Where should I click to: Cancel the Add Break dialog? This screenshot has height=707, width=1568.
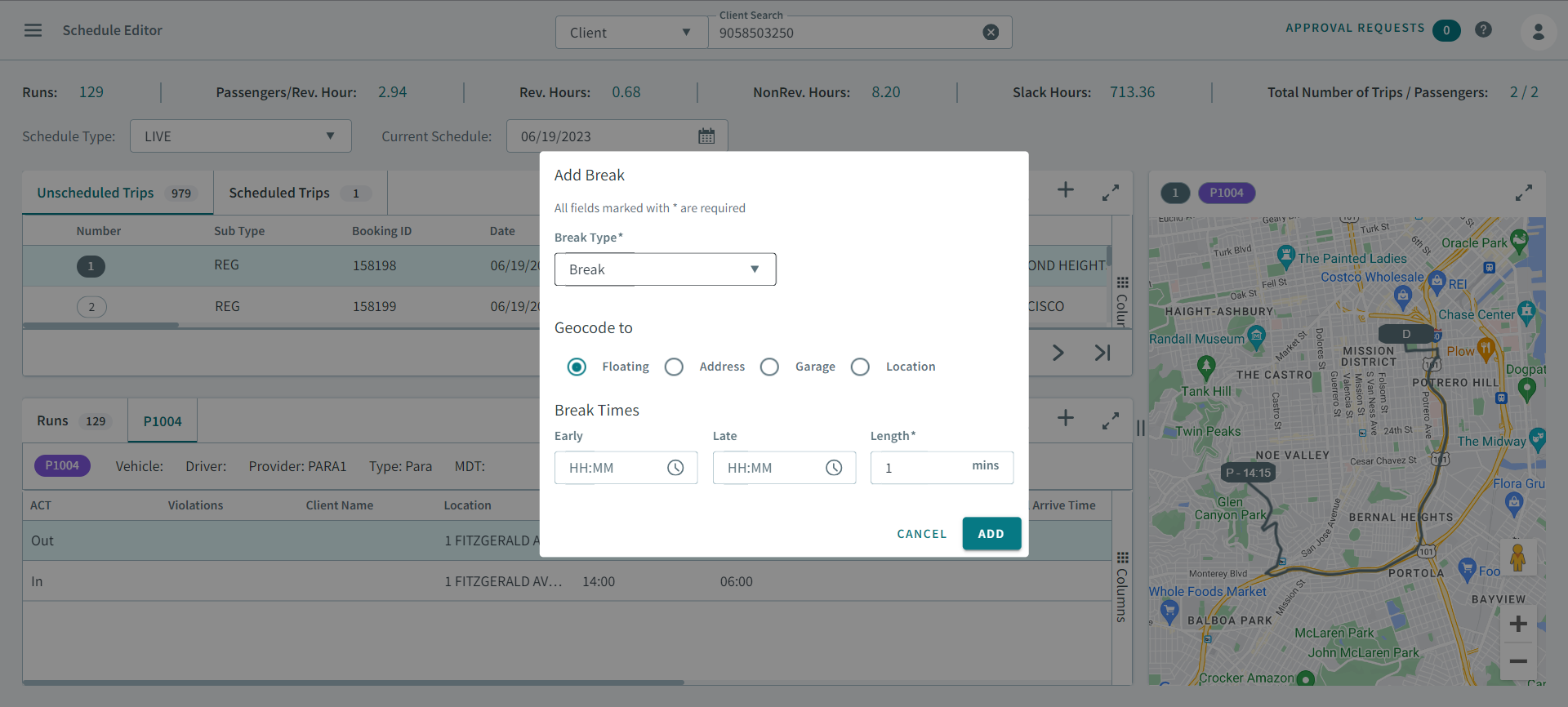pyautogui.click(x=921, y=534)
